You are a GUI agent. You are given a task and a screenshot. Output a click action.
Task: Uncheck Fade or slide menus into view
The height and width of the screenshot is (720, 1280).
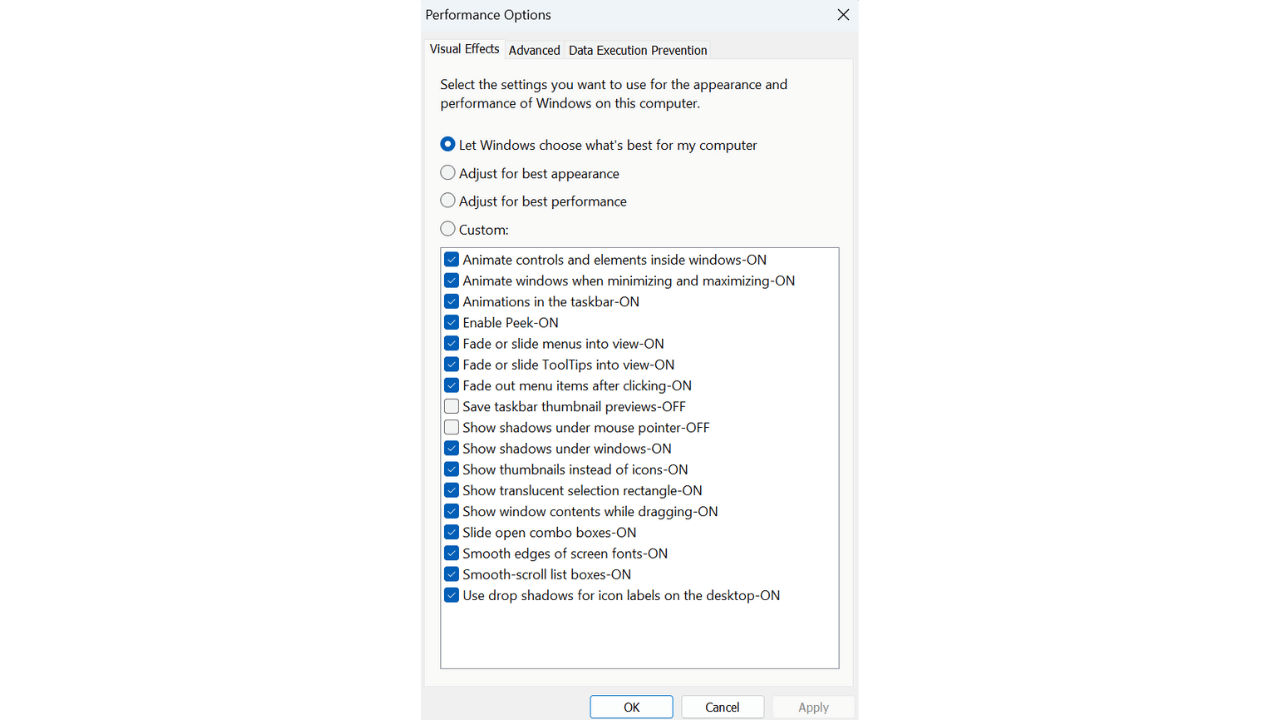tap(451, 343)
